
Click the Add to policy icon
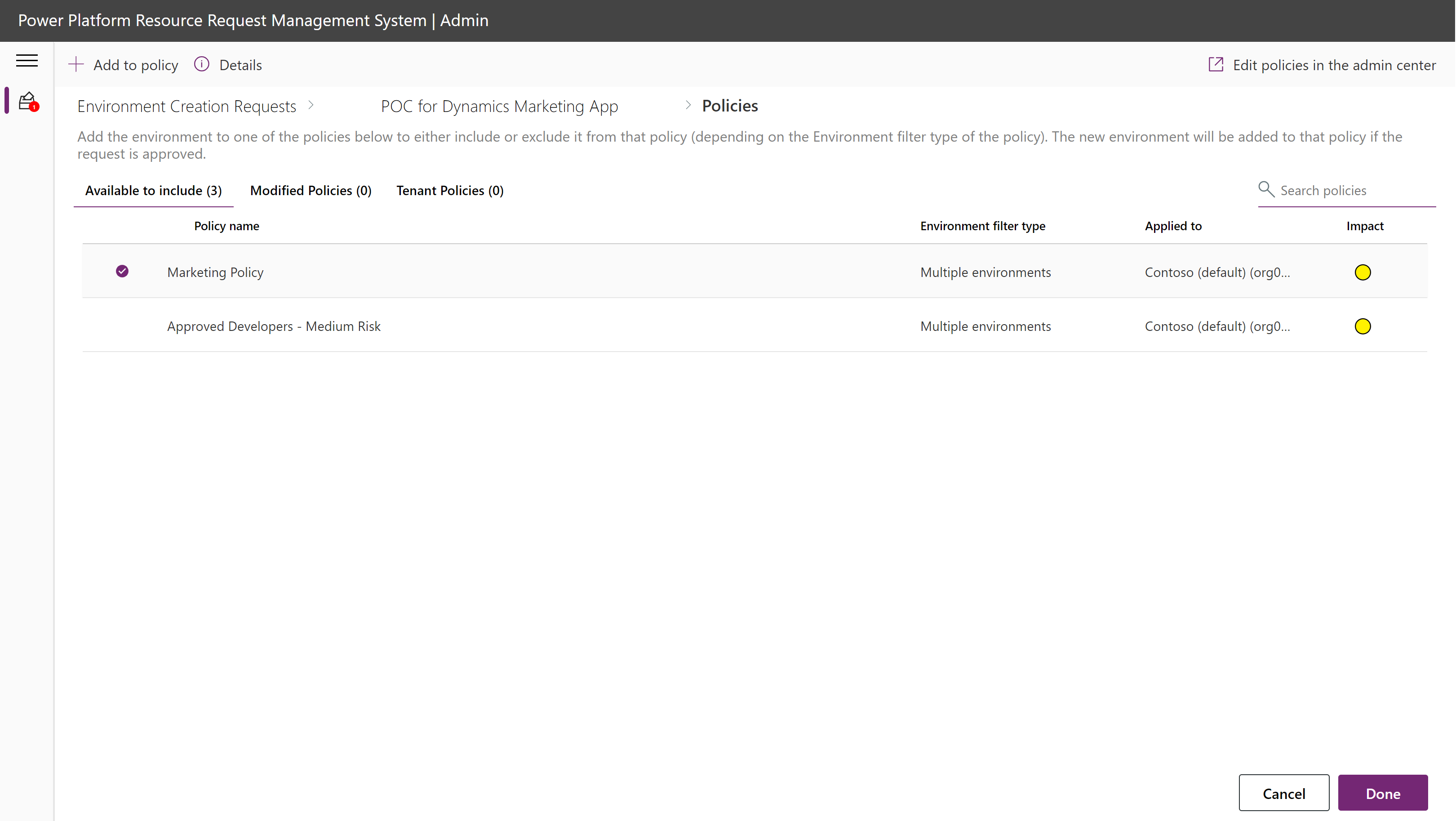pyautogui.click(x=76, y=64)
